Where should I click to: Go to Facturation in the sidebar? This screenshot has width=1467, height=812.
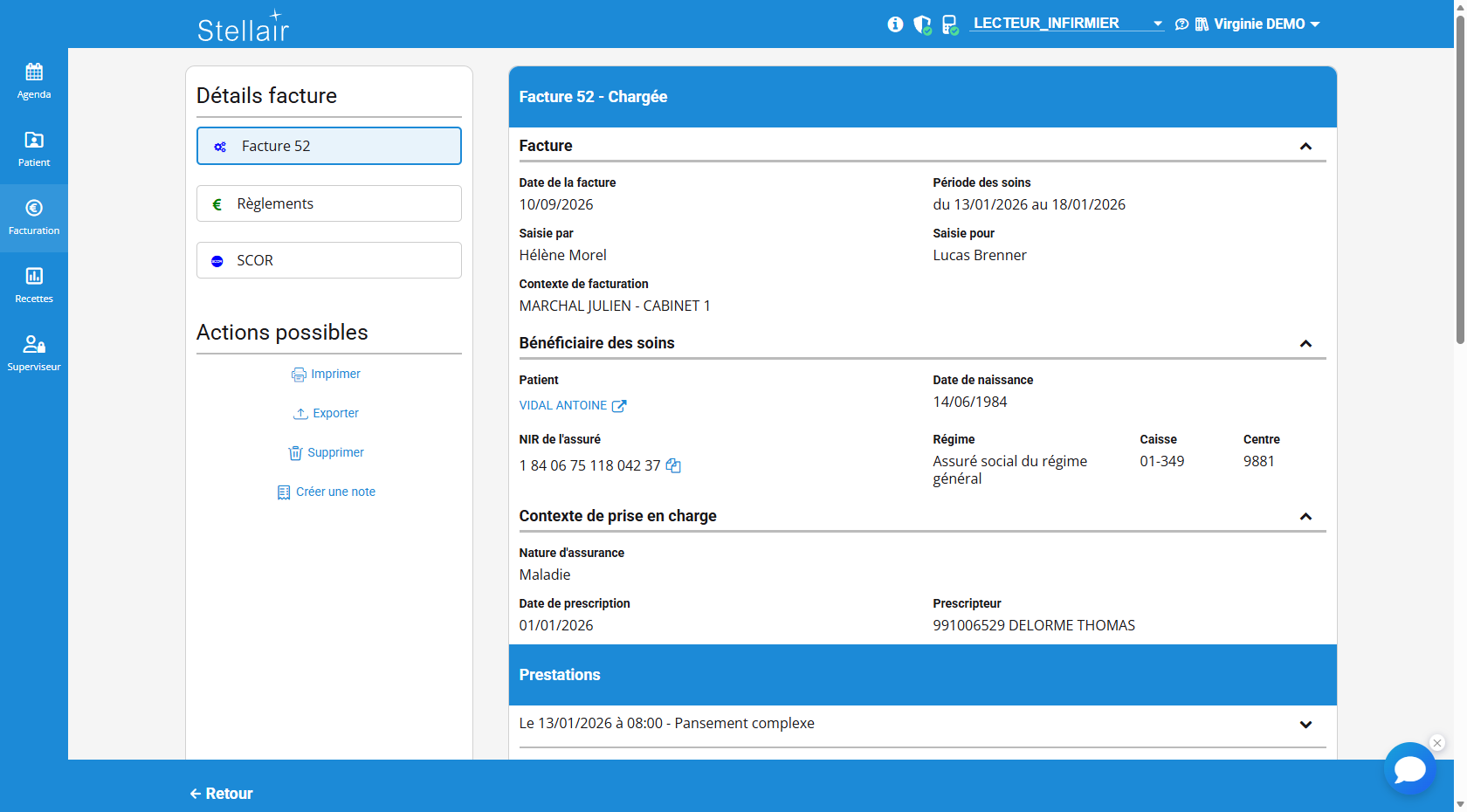(34, 217)
